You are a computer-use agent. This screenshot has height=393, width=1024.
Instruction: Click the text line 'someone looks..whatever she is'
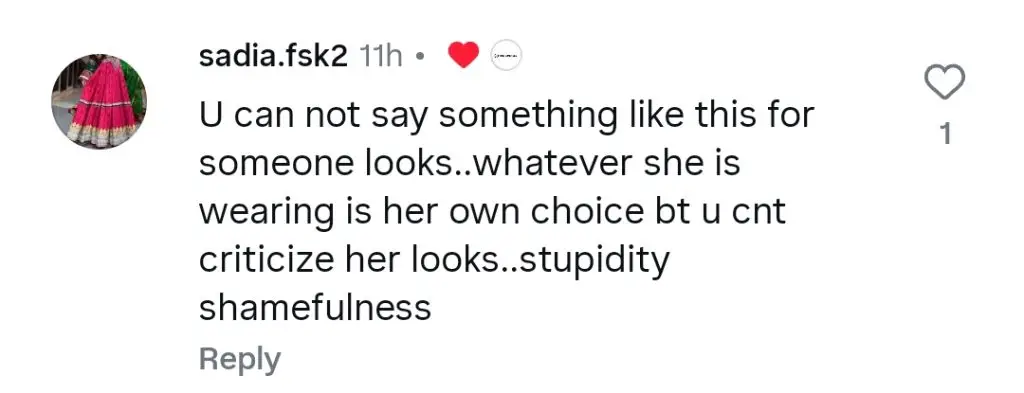(469, 165)
